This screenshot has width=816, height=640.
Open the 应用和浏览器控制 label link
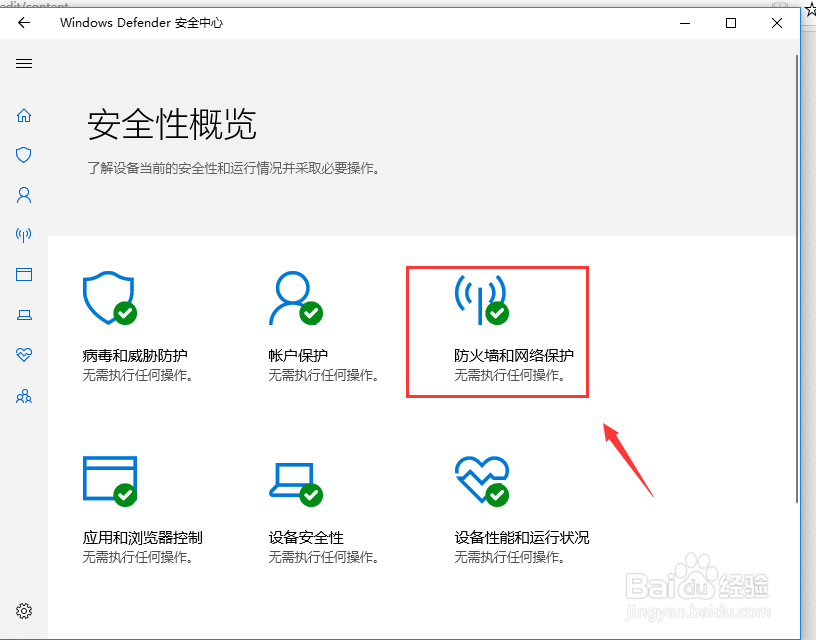coord(142,537)
